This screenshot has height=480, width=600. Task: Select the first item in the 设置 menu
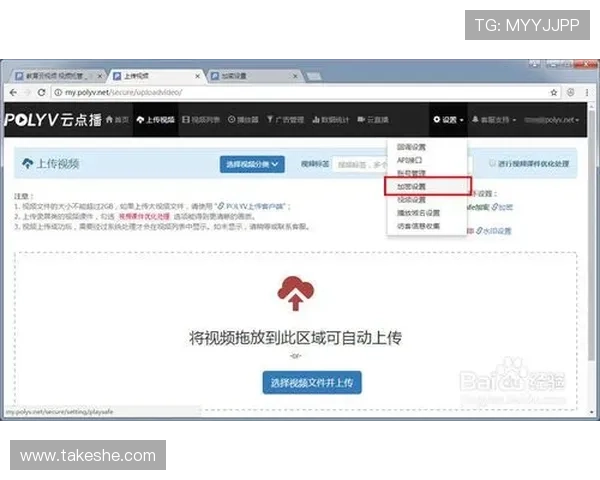pyautogui.click(x=427, y=147)
